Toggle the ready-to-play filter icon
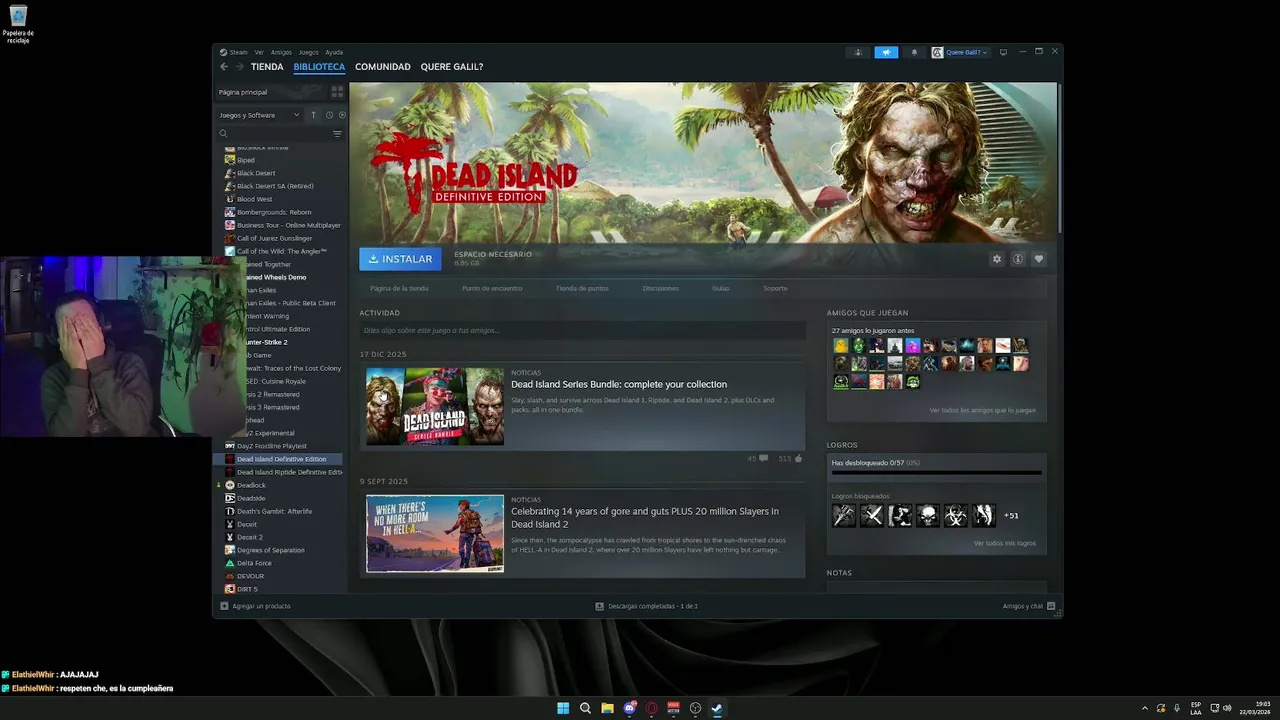The width and height of the screenshot is (1280, 720). click(342, 115)
